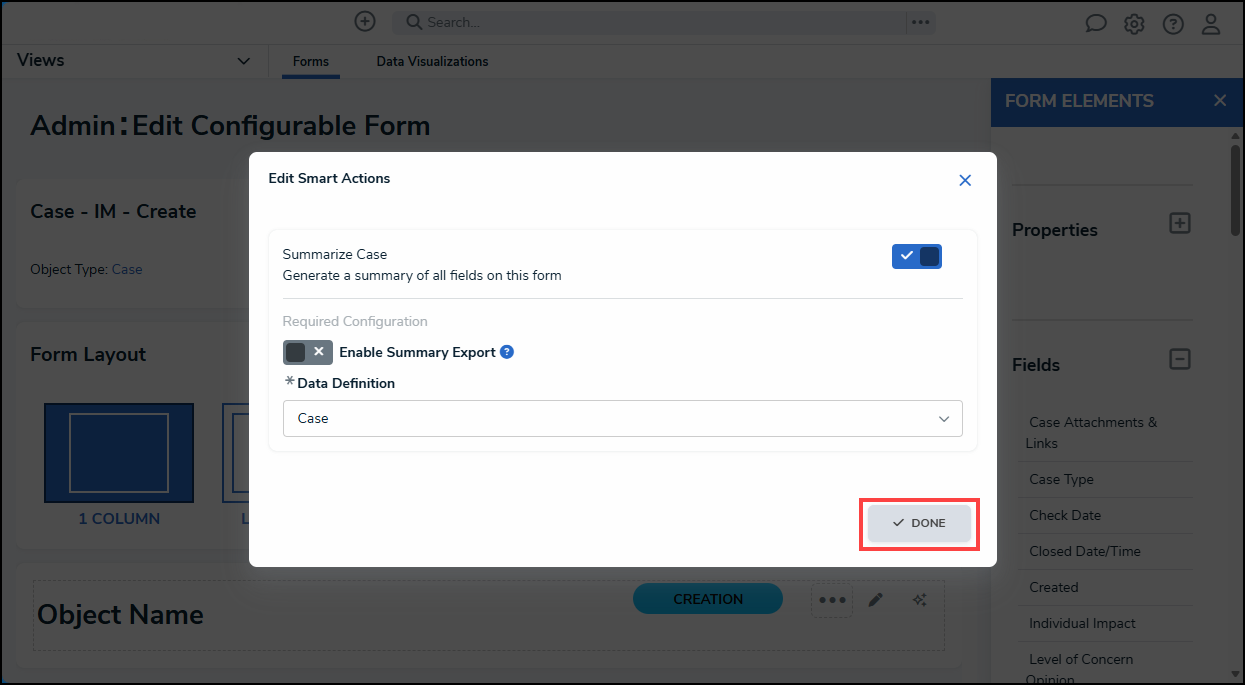Toggle the Summarize Case switch off
Screen dimensions: 1245x685
click(917, 257)
